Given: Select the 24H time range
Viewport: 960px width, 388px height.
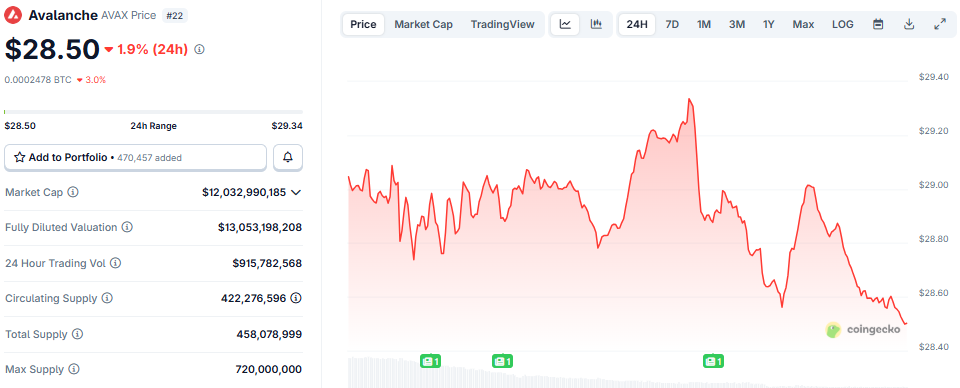Looking at the screenshot, I should [x=637, y=24].
